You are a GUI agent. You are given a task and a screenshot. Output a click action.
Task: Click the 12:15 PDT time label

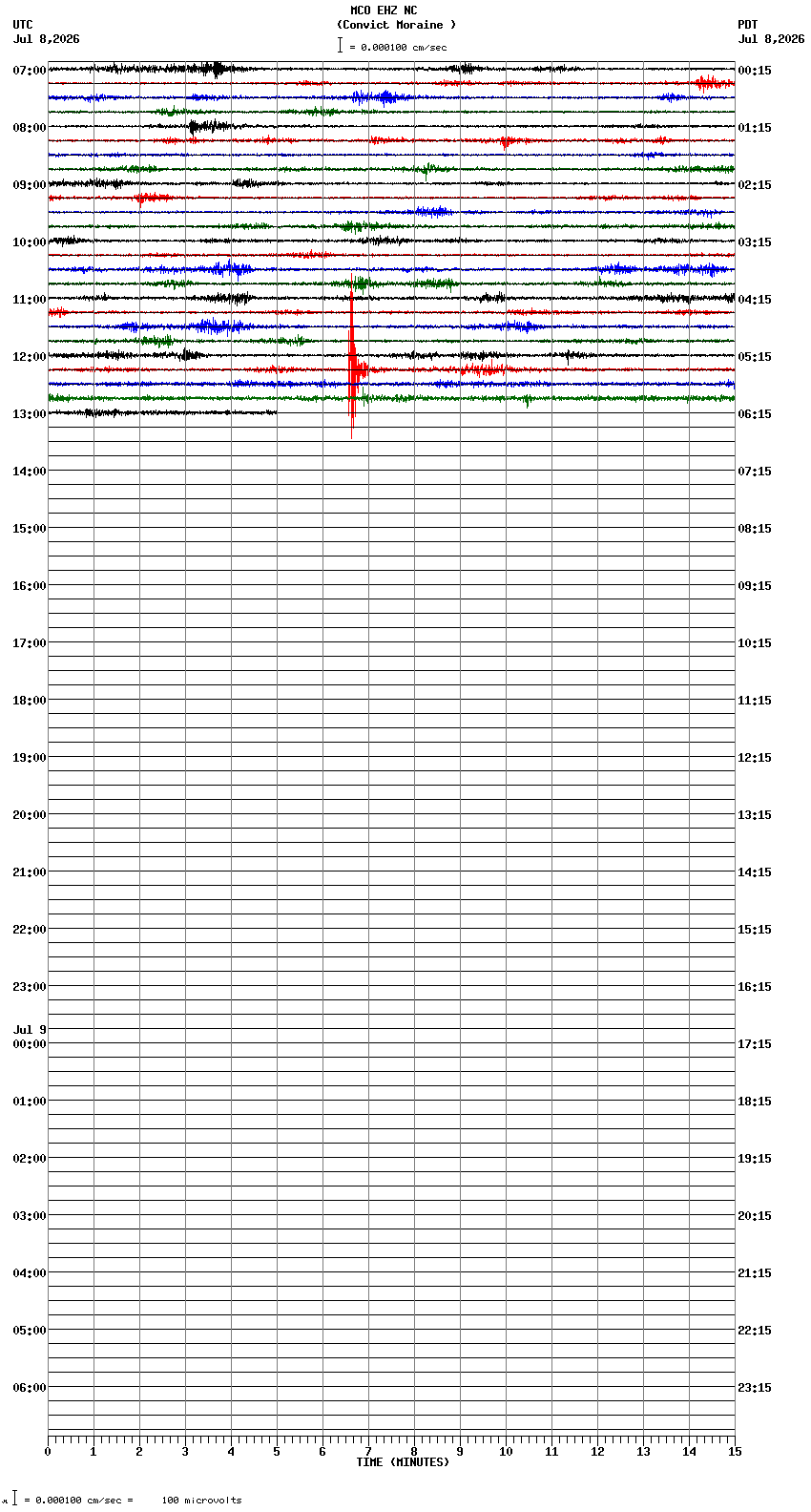click(754, 758)
